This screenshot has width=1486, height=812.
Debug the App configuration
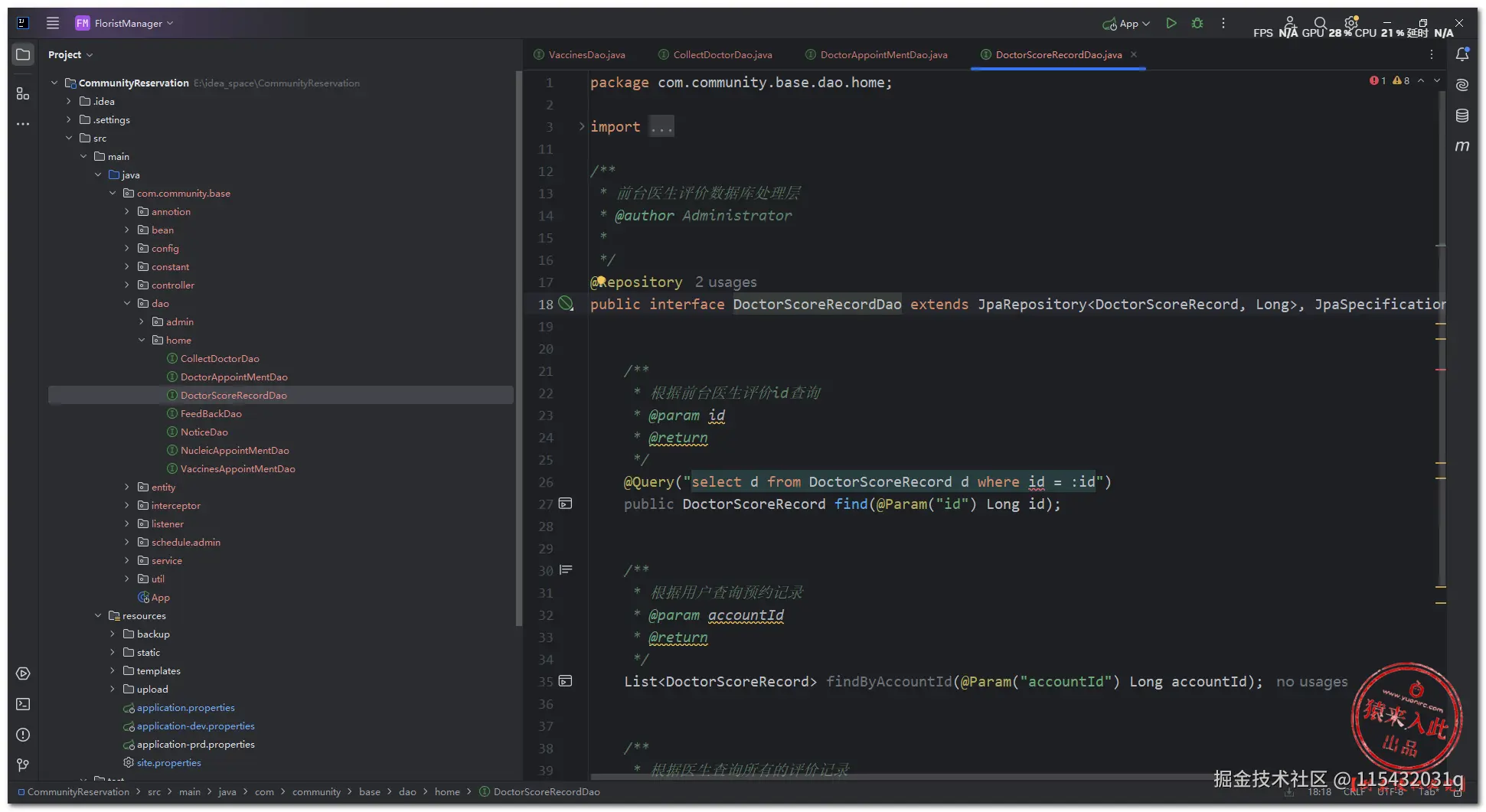(1197, 23)
